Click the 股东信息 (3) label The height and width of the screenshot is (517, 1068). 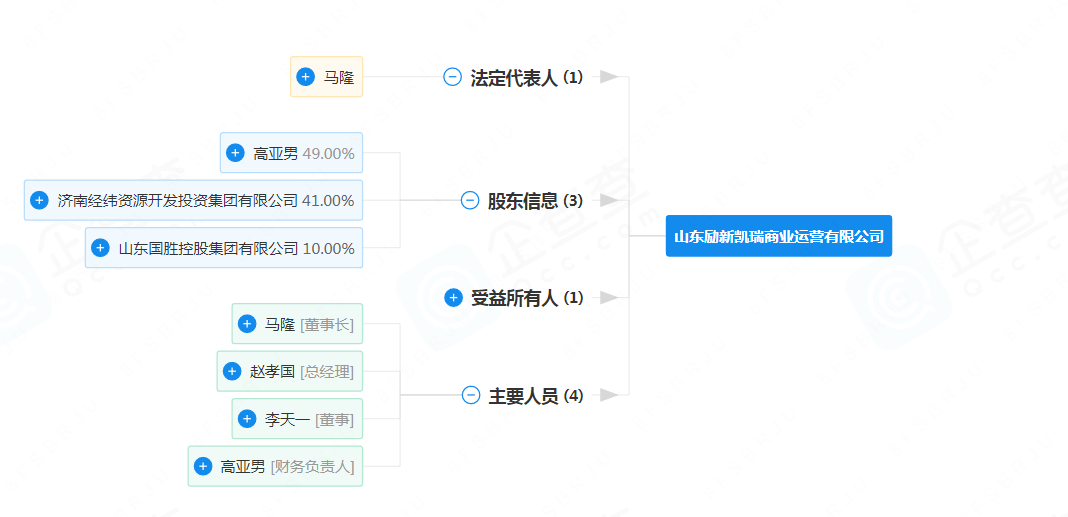pyautogui.click(x=534, y=201)
